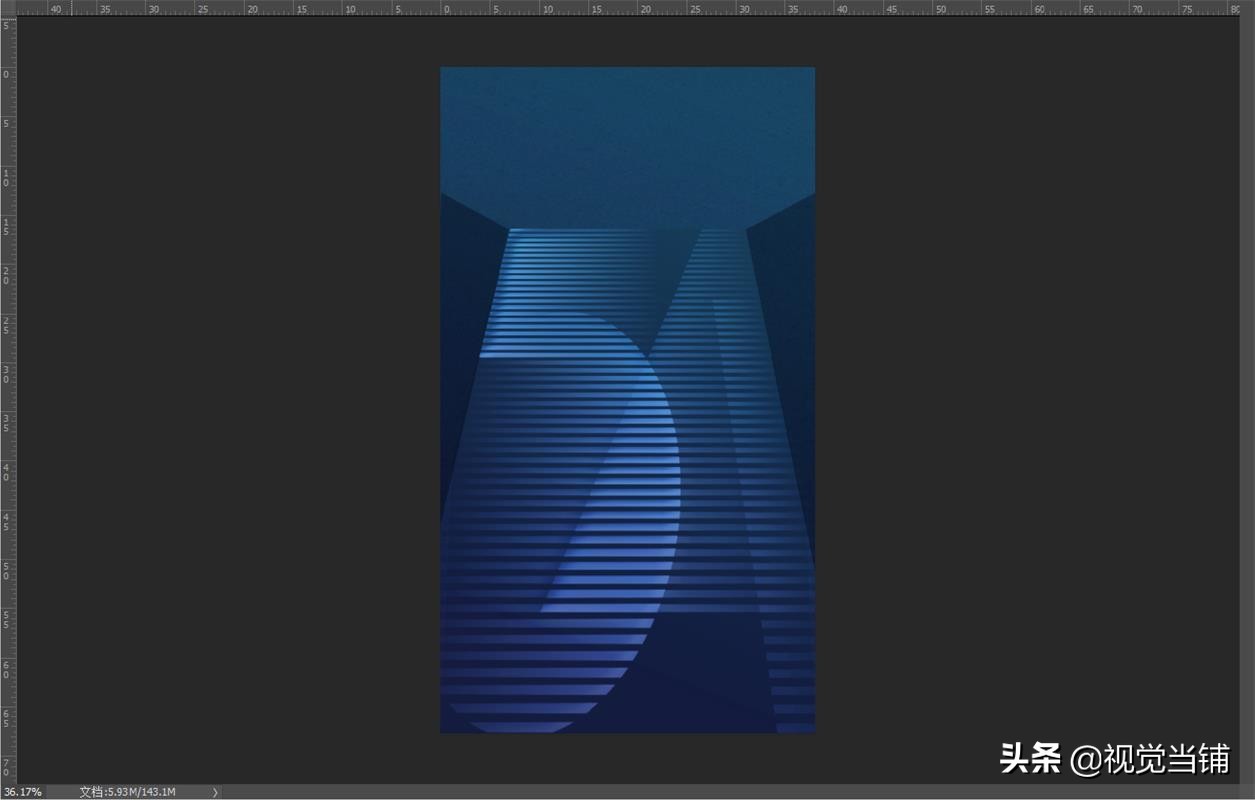The width and height of the screenshot is (1255, 800).
Task: Click the bottom-left corner of the artwork
Action: (x=442, y=731)
